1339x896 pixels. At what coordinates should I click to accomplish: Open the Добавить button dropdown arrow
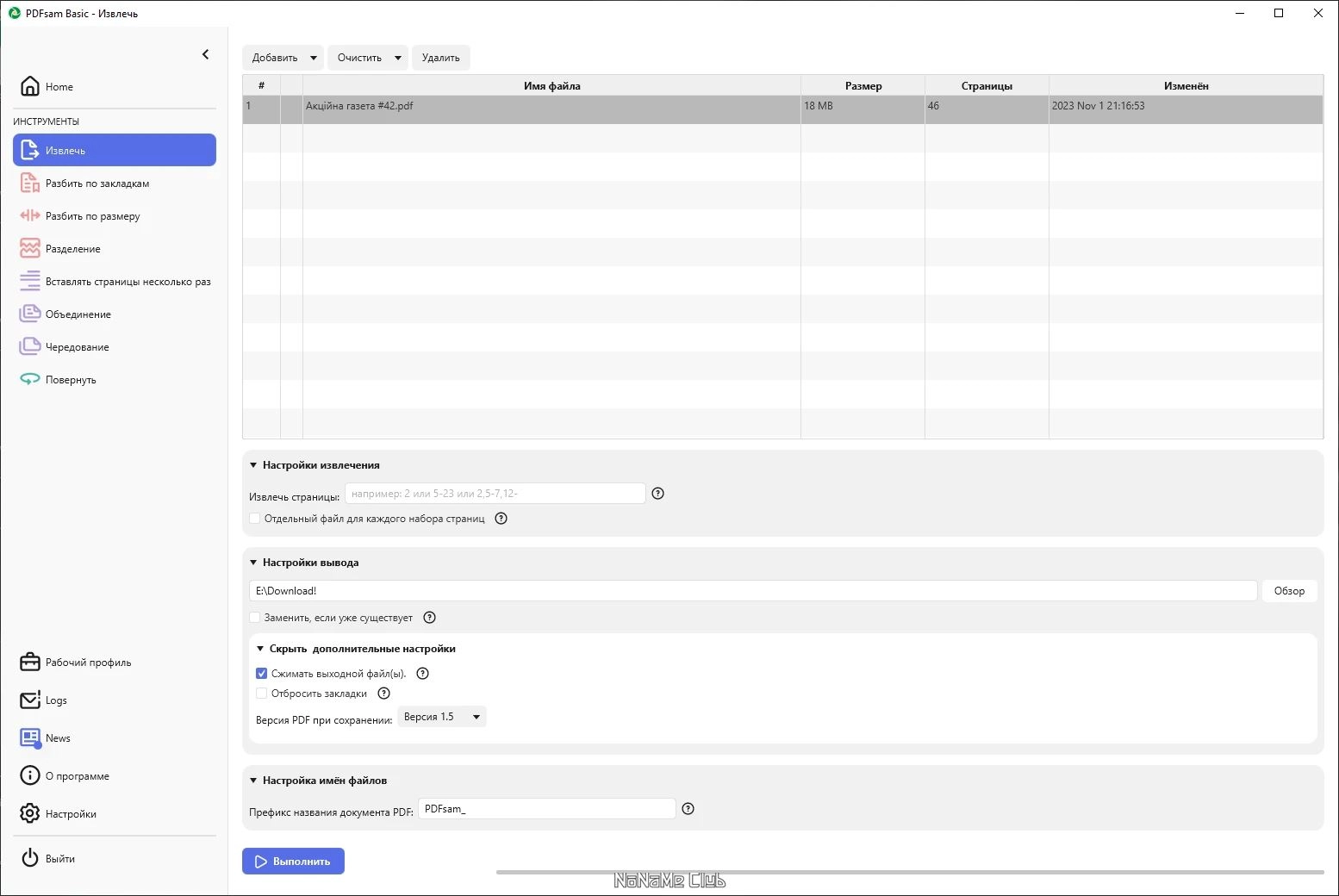click(314, 58)
